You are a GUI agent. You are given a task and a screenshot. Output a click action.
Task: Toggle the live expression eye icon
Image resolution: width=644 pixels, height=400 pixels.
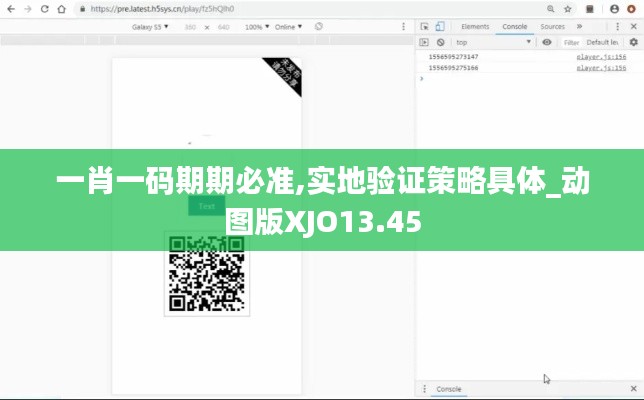[x=547, y=42]
